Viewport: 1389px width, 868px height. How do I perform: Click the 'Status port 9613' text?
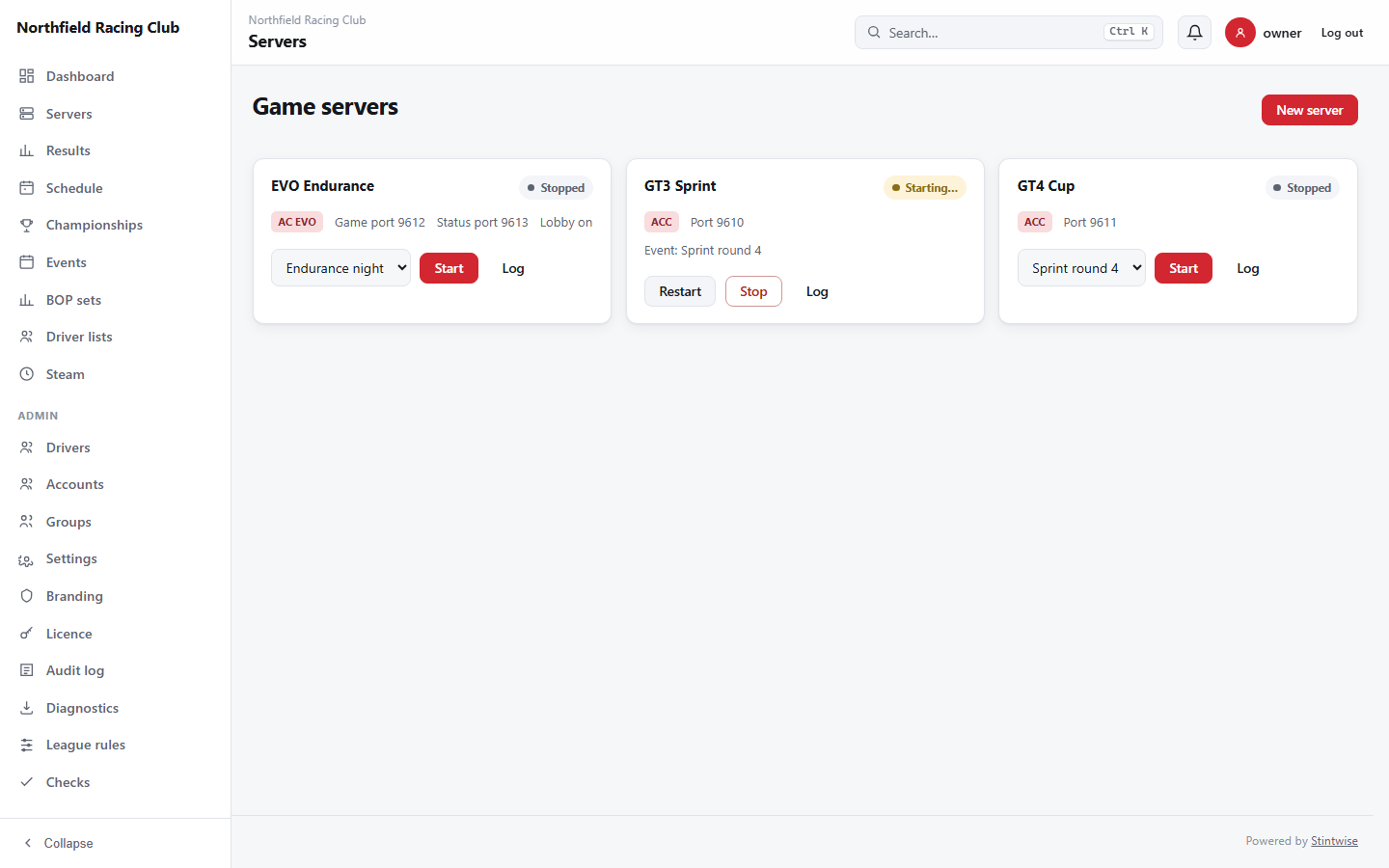coord(482,222)
